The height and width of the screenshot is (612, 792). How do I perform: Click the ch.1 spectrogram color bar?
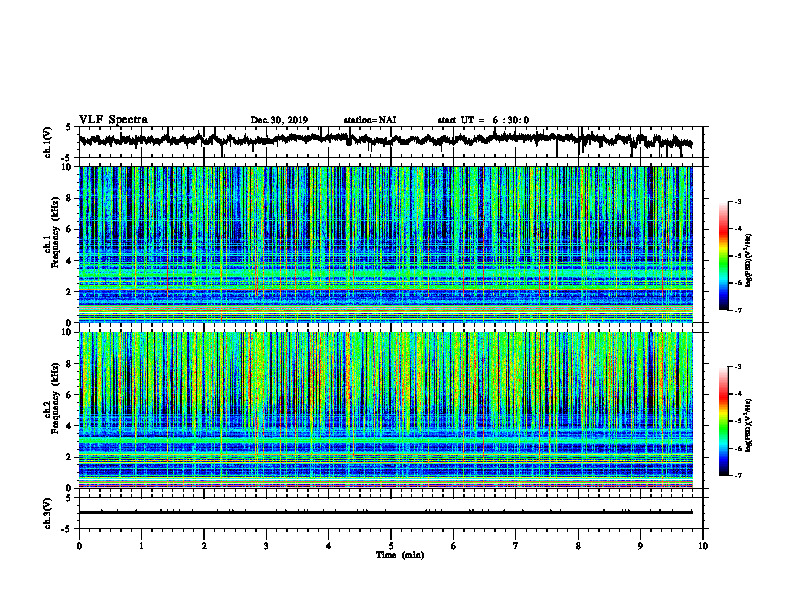point(723,256)
